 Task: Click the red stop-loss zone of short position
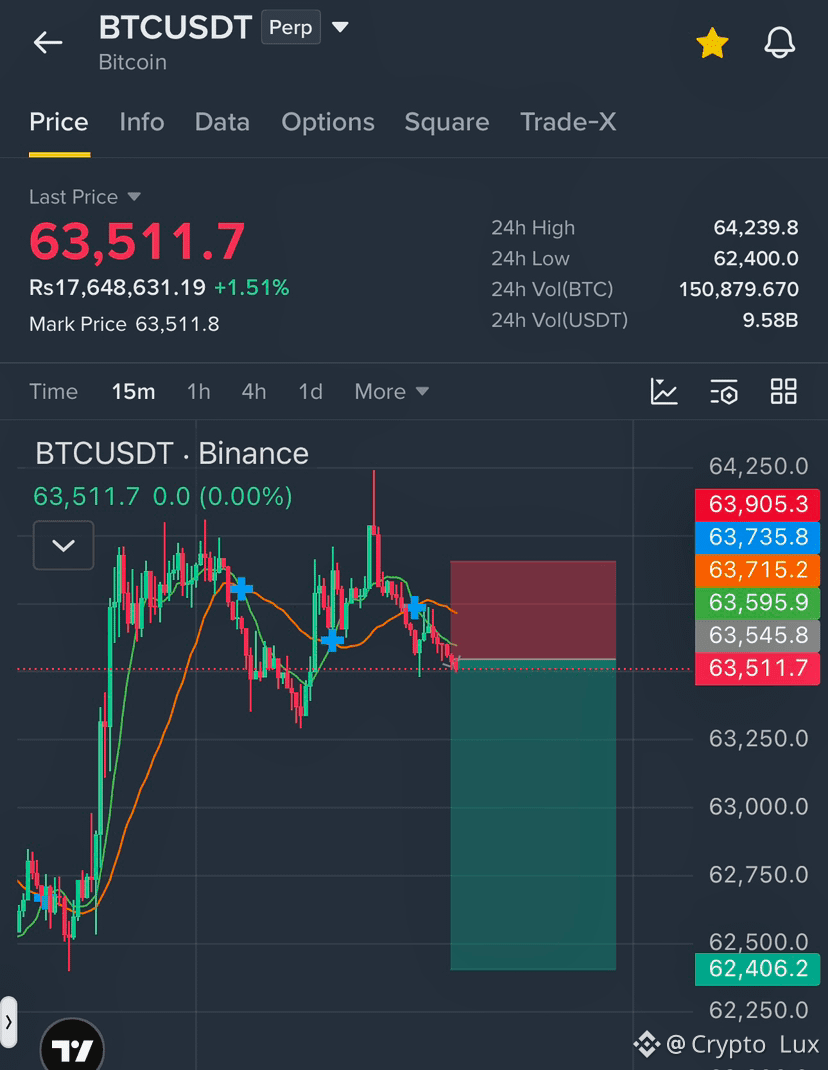[533, 610]
